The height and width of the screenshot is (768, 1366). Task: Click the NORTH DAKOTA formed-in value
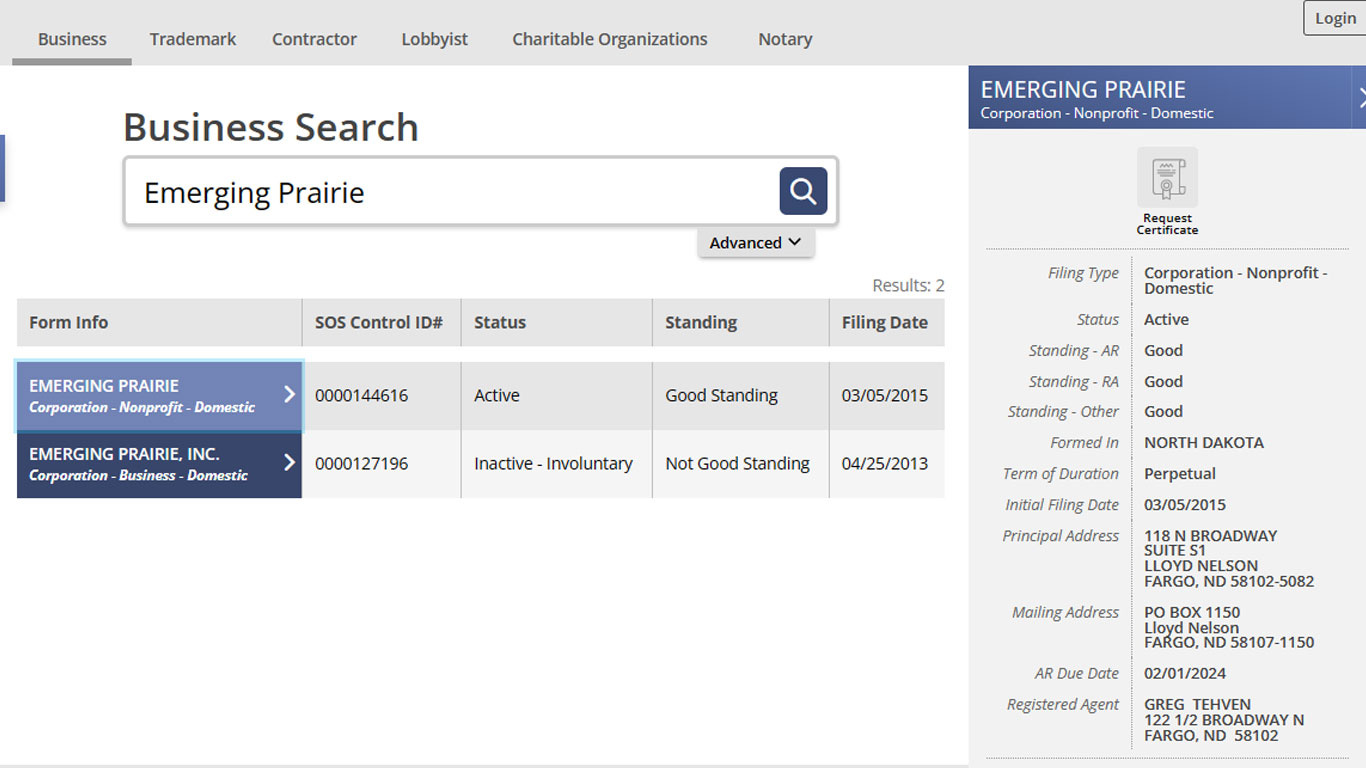[1204, 443]
